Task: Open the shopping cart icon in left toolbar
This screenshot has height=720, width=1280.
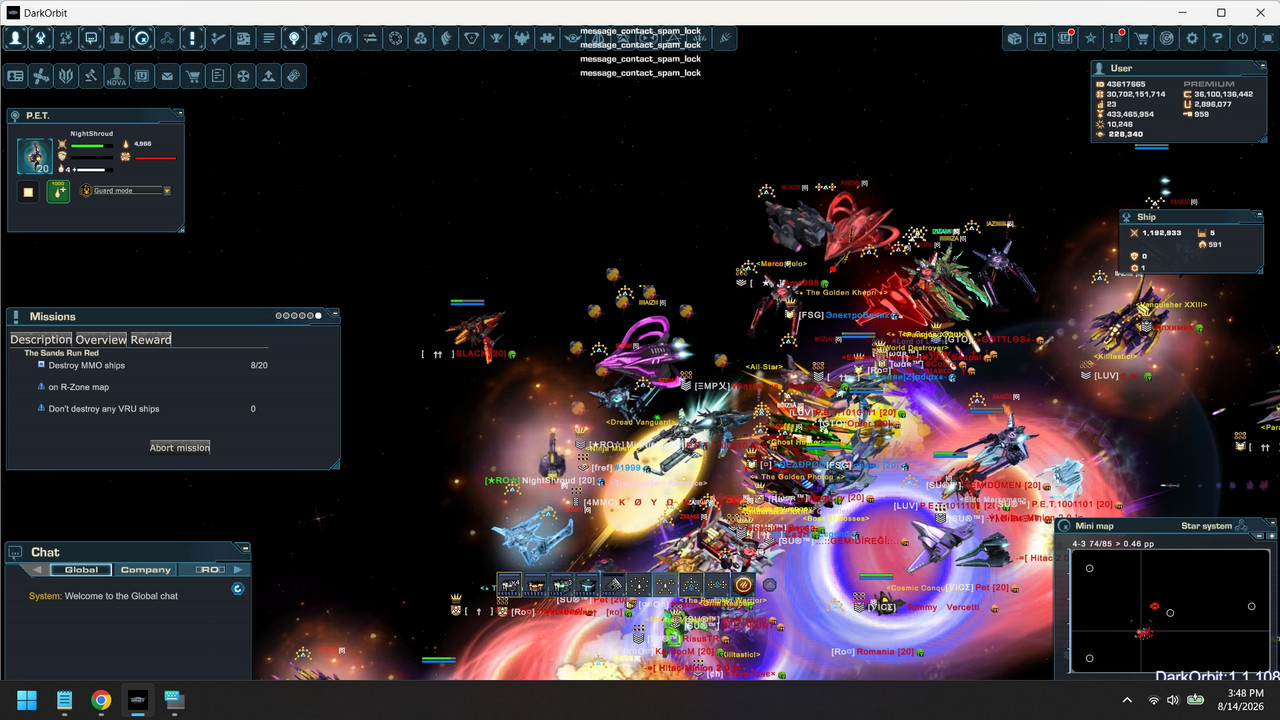Action: coord(193,76)
